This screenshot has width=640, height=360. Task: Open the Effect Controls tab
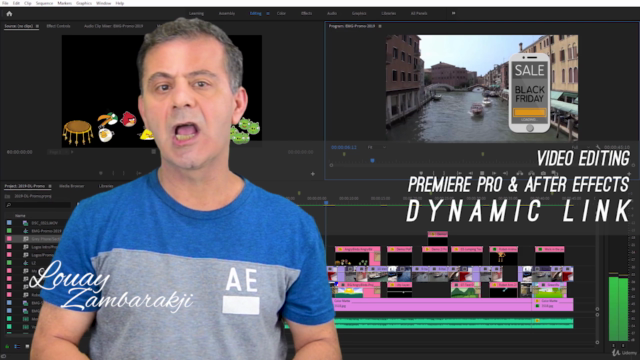58,26
